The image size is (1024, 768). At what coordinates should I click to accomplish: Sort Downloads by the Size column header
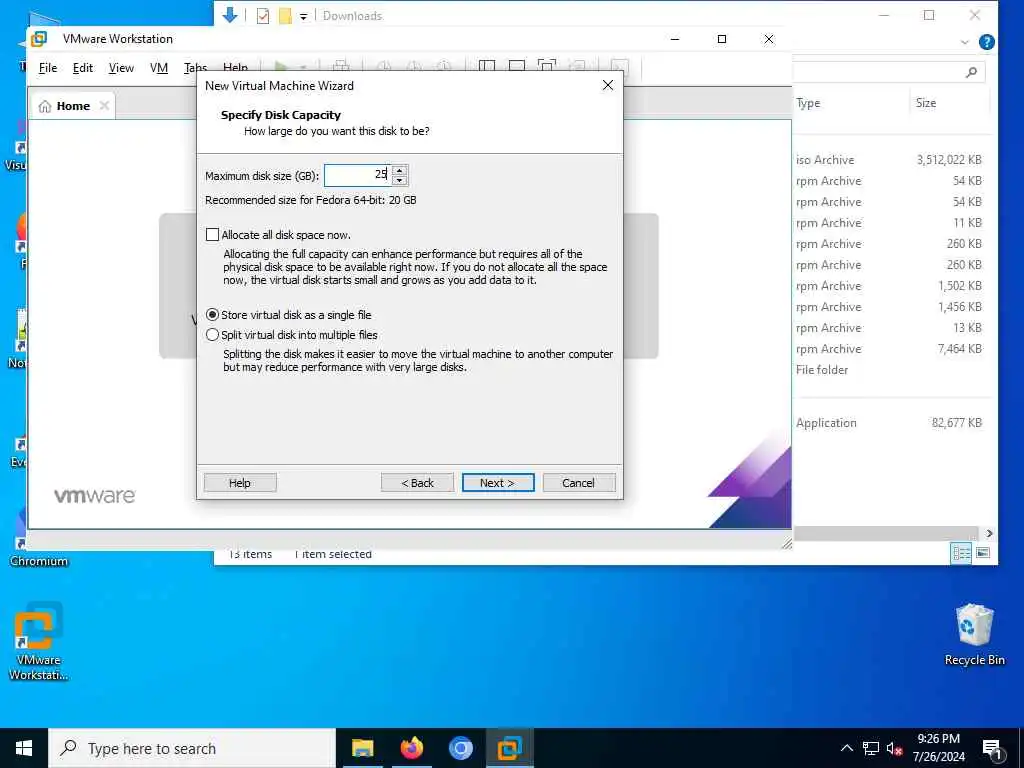925,103
